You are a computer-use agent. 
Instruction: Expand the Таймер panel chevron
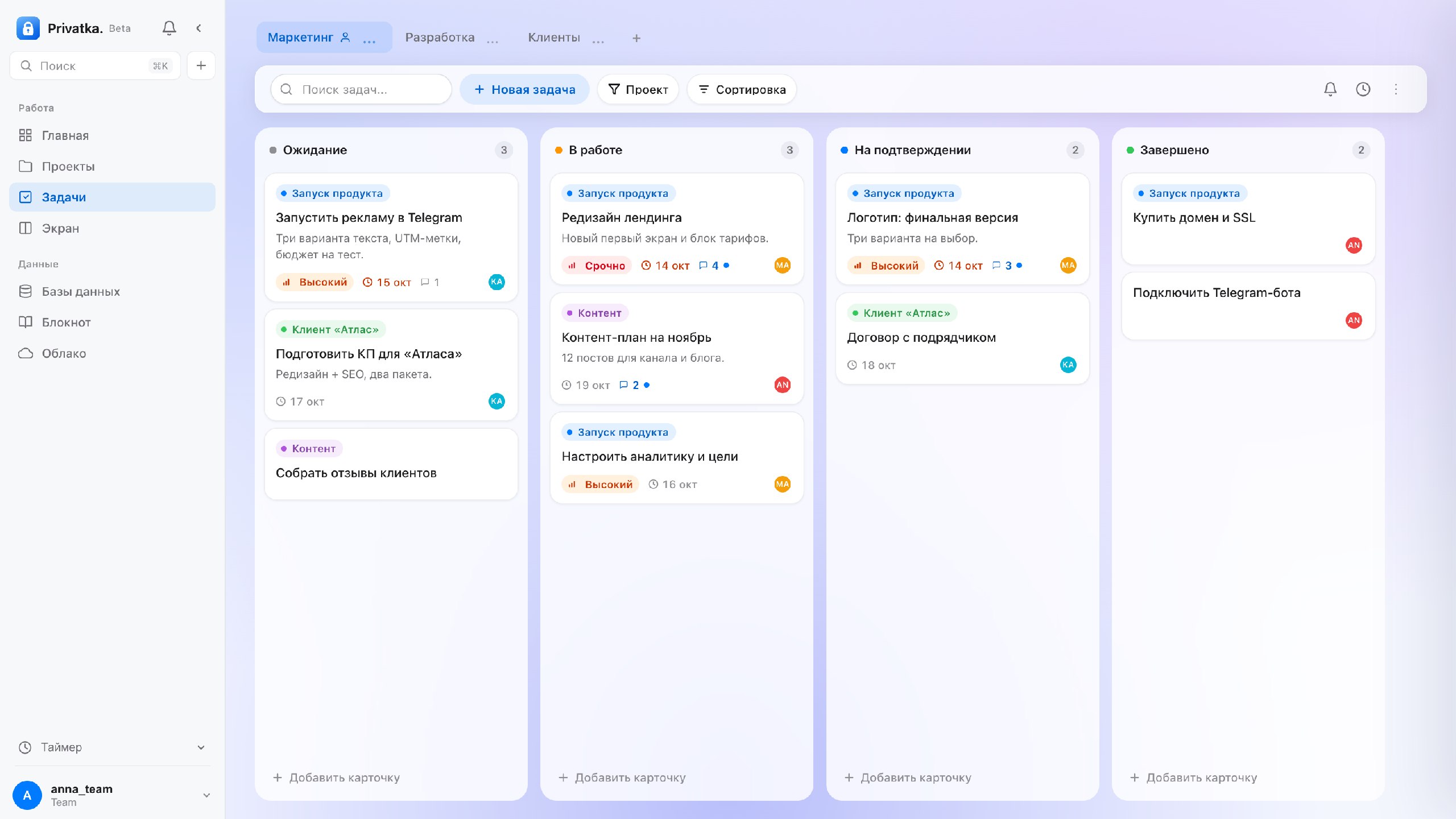point(201,747)
